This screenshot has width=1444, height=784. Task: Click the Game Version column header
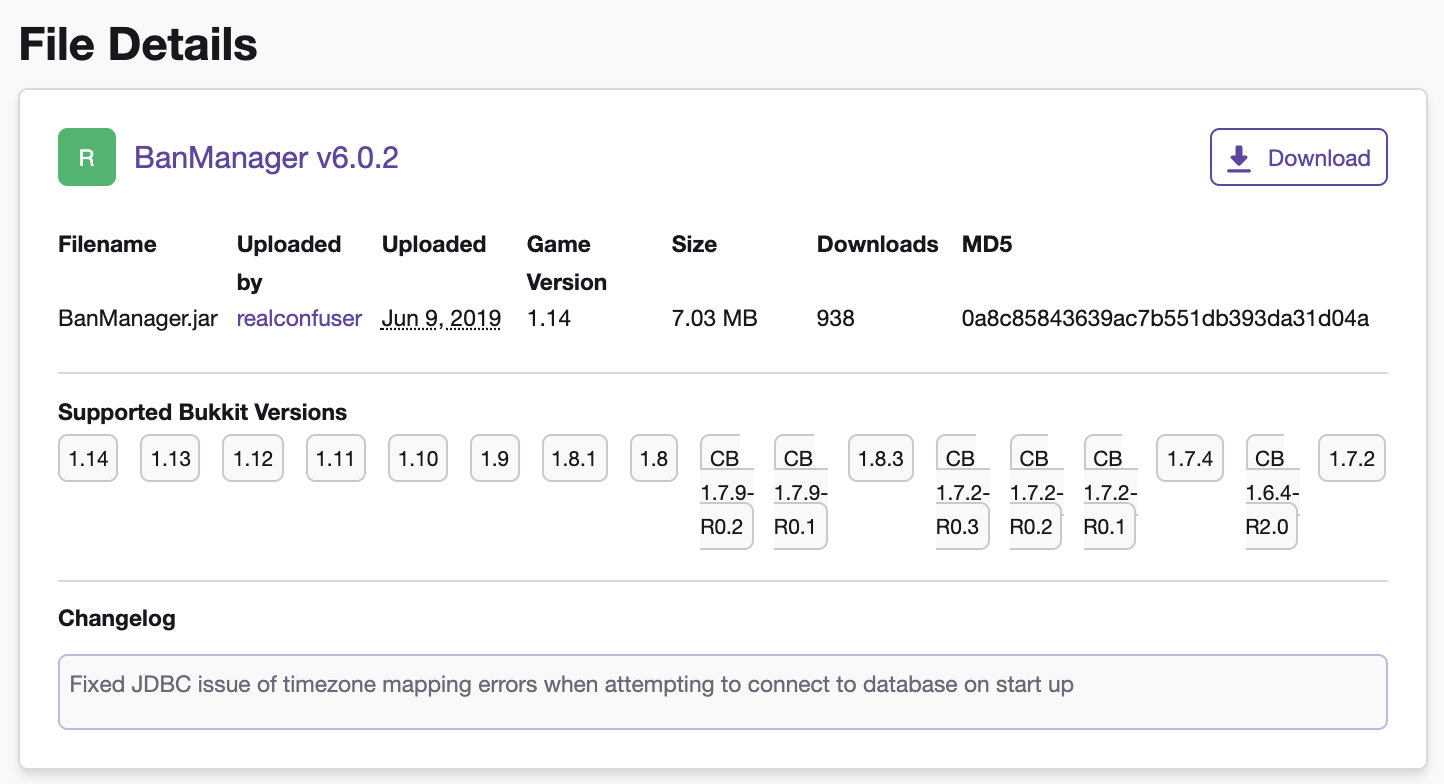click(x=567, y=263)
